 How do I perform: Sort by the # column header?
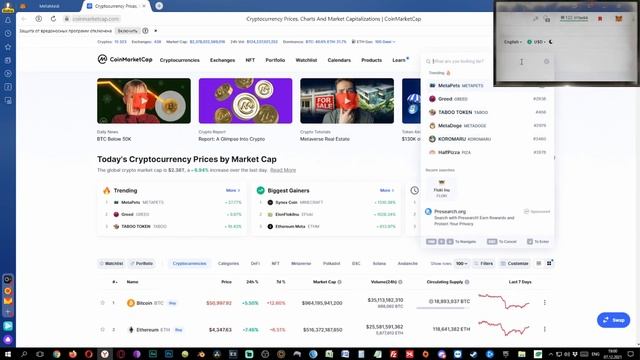(x=115, y=282)
